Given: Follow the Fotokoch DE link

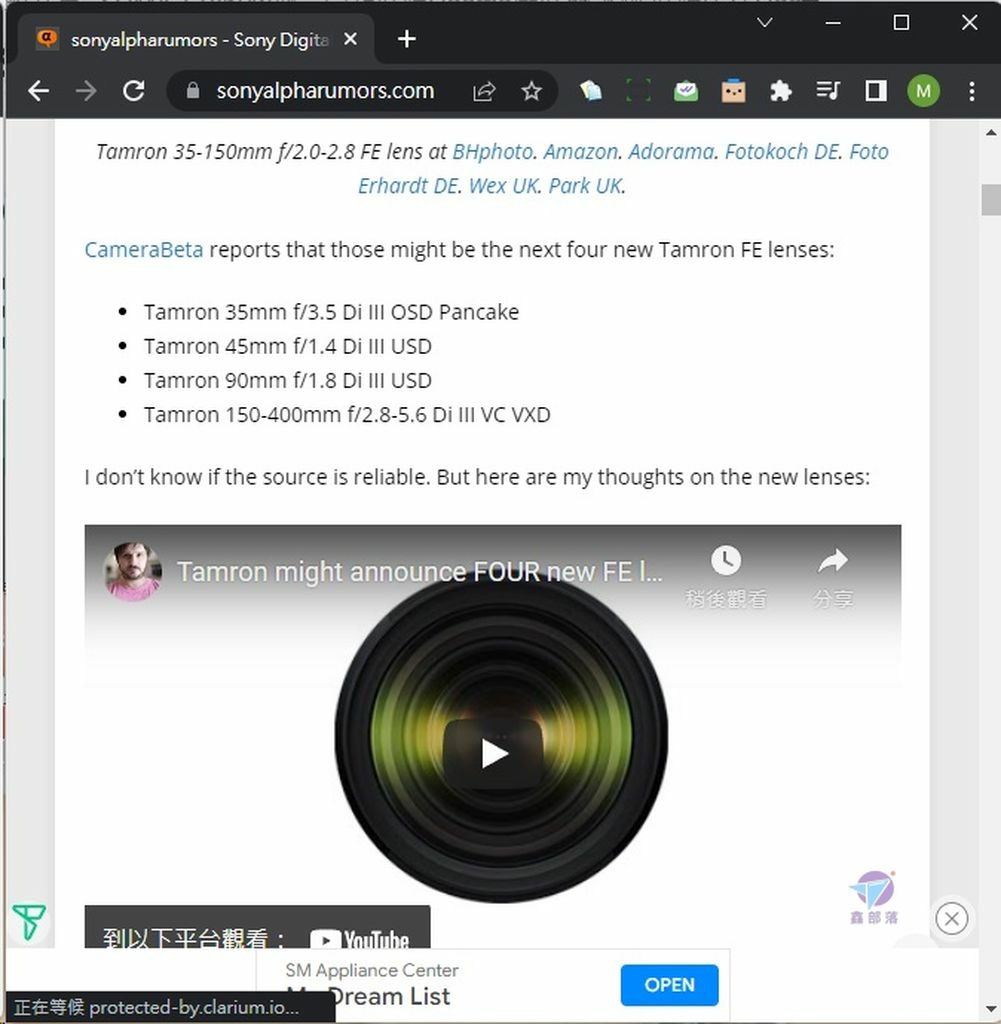Looking at the screenshot, I should pyautogui.click(x=782, y=152).
